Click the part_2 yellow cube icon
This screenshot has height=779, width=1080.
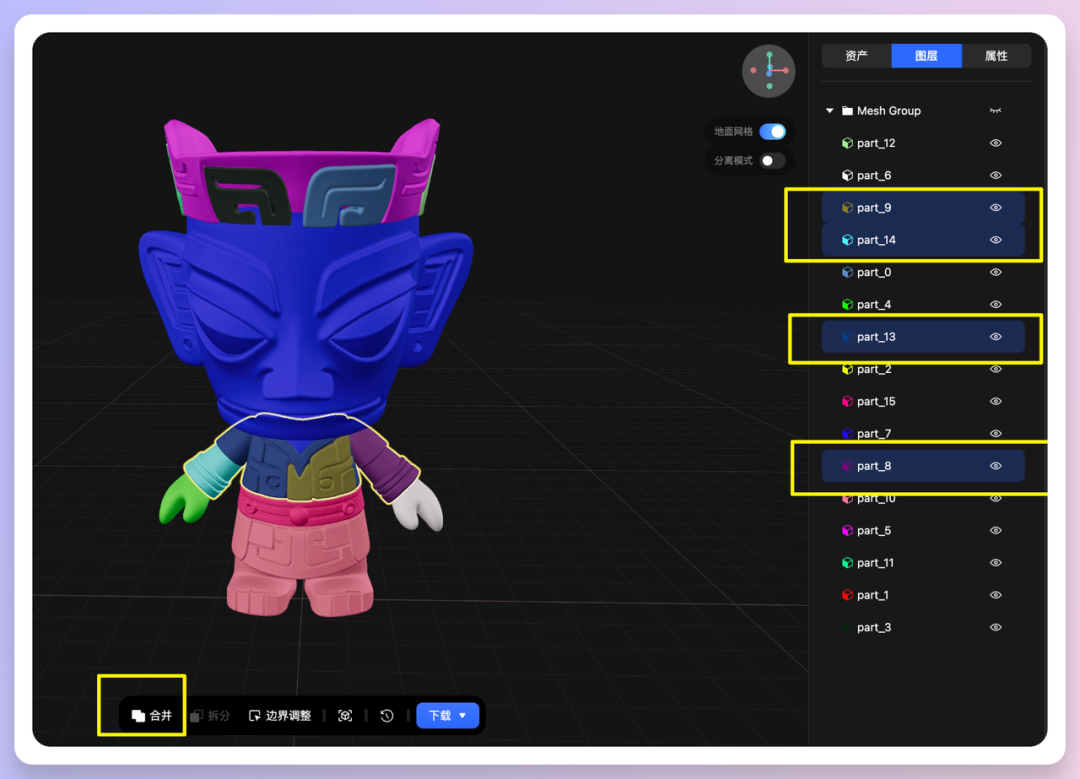[x=846, y=369]
